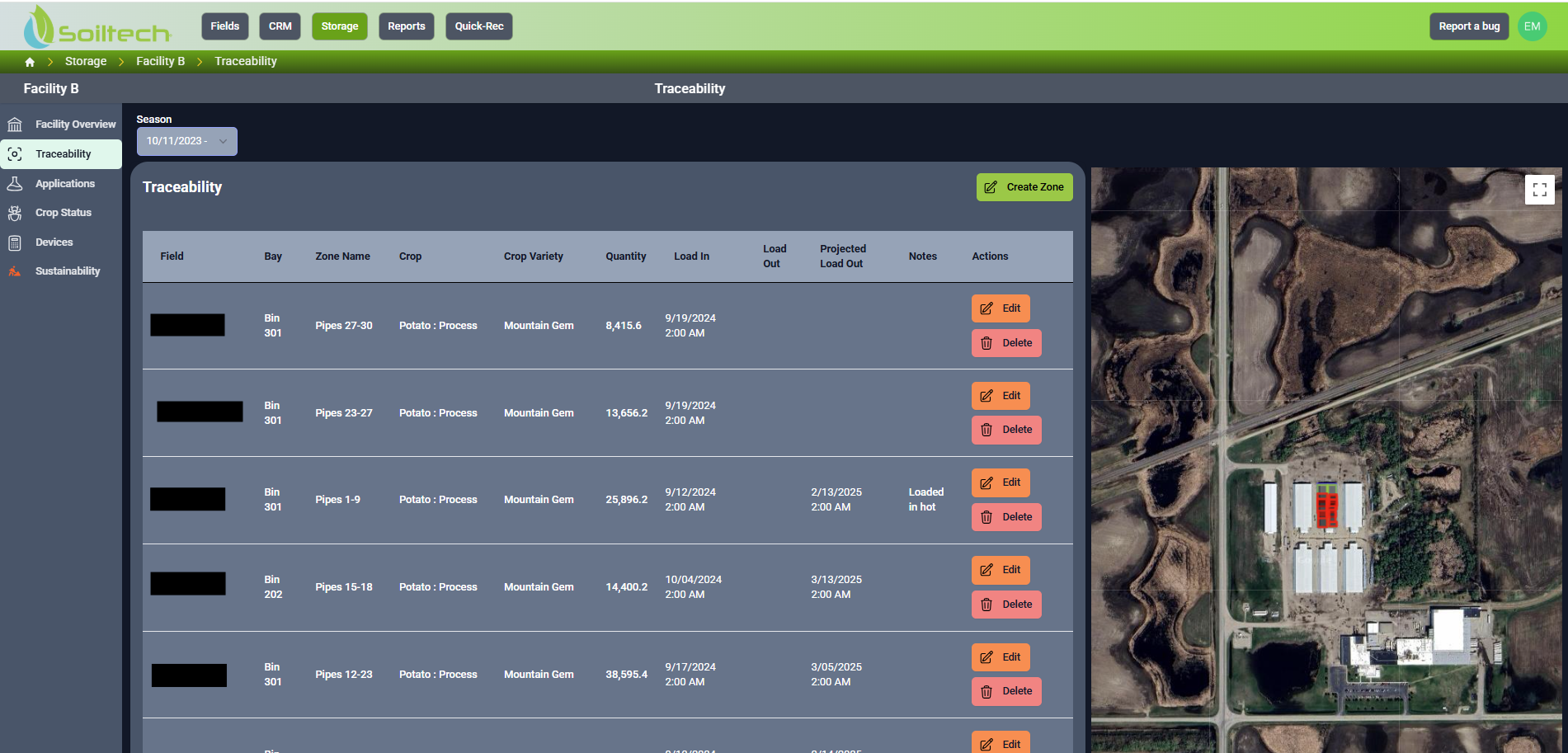
Task: Click the Notes column header
Action: pos(923,256)
